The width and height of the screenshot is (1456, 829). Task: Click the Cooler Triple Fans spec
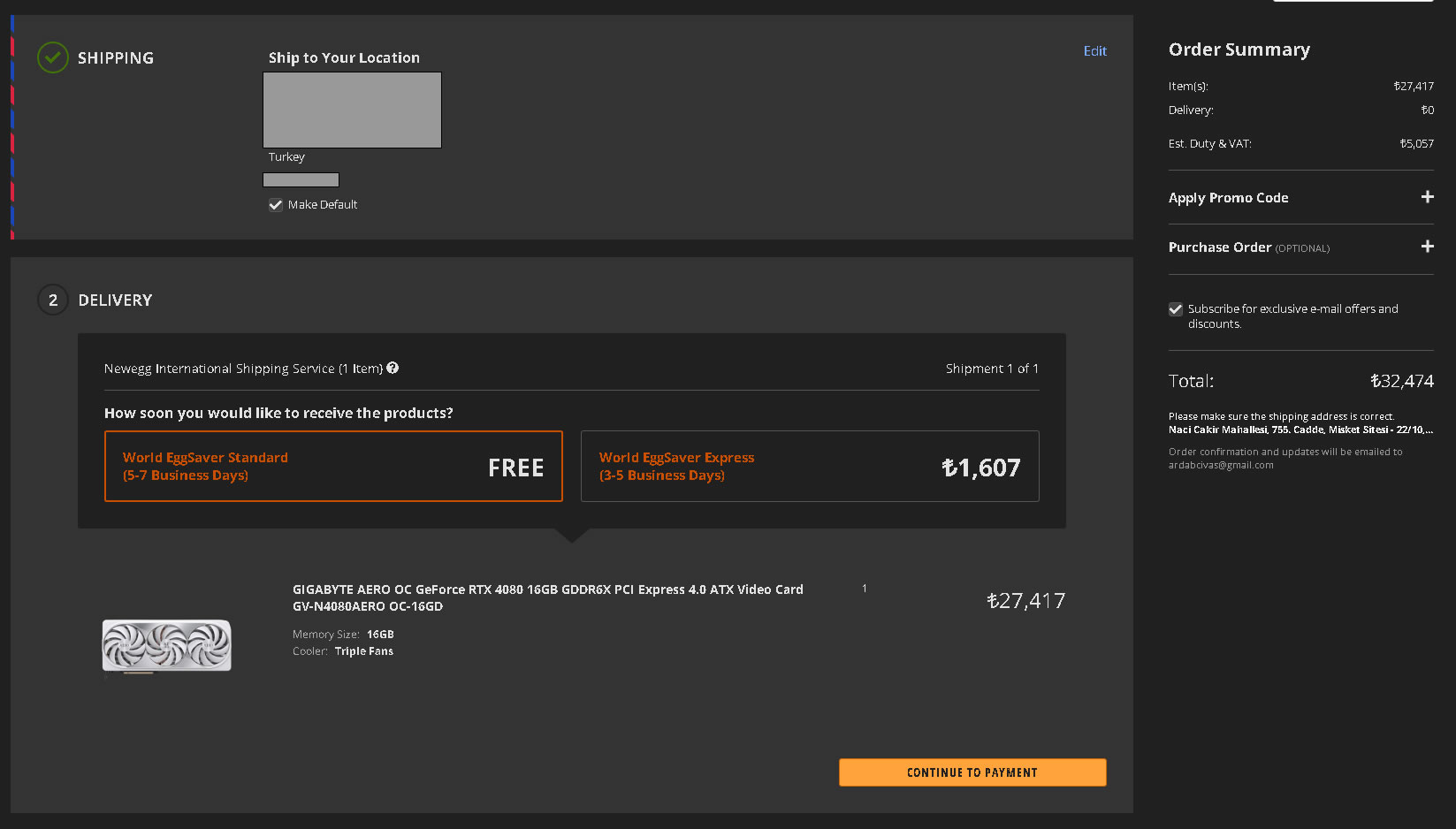(343, 651)
